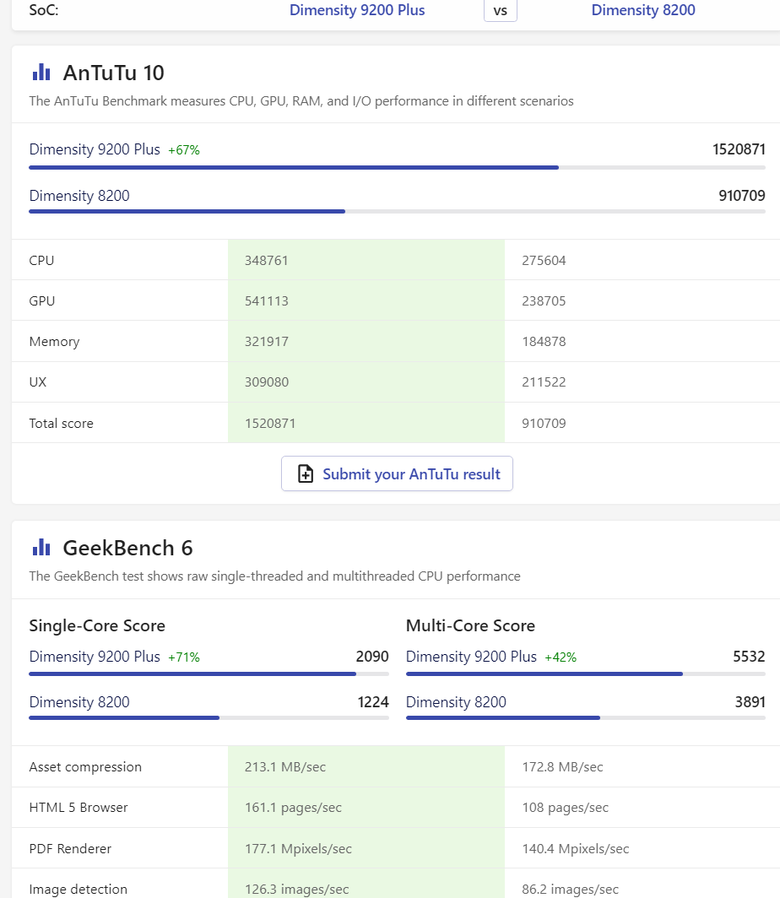Open Dimensity 8200 link under Multi-Core Score
This screenshot has width=780, height=898.
(x=456, y=702)
